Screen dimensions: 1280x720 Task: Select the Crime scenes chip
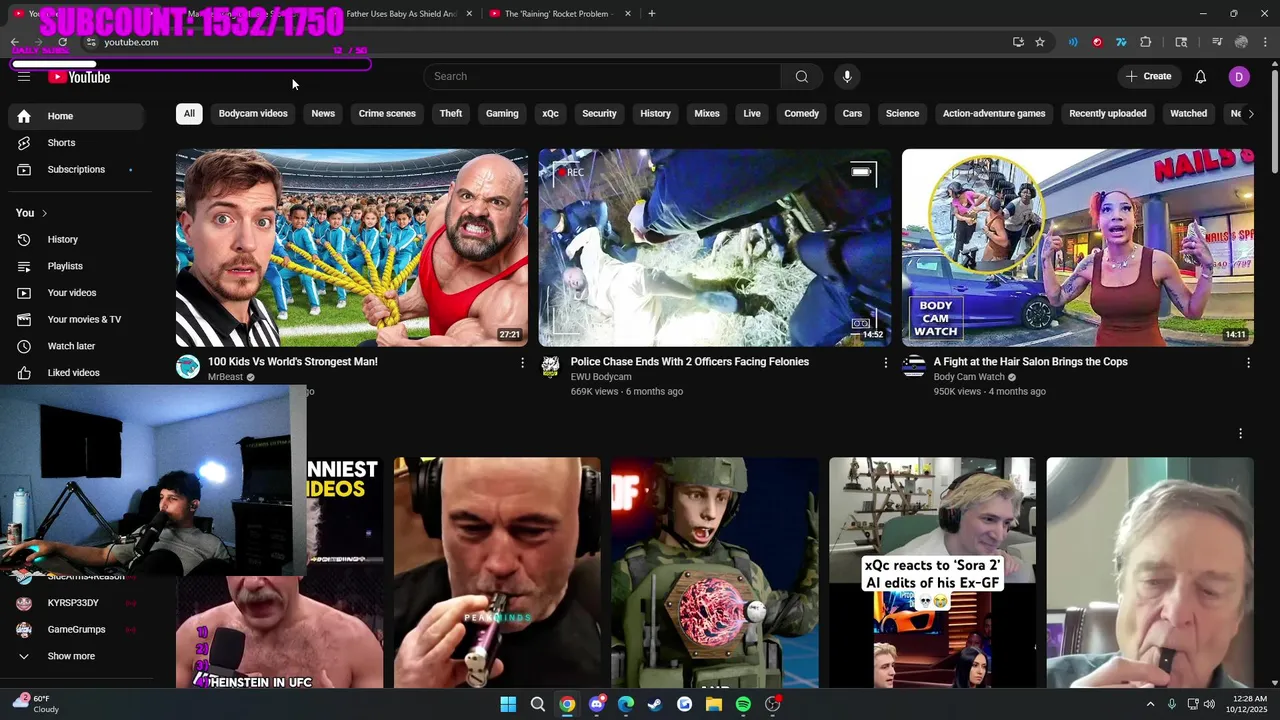click(387, 114)
